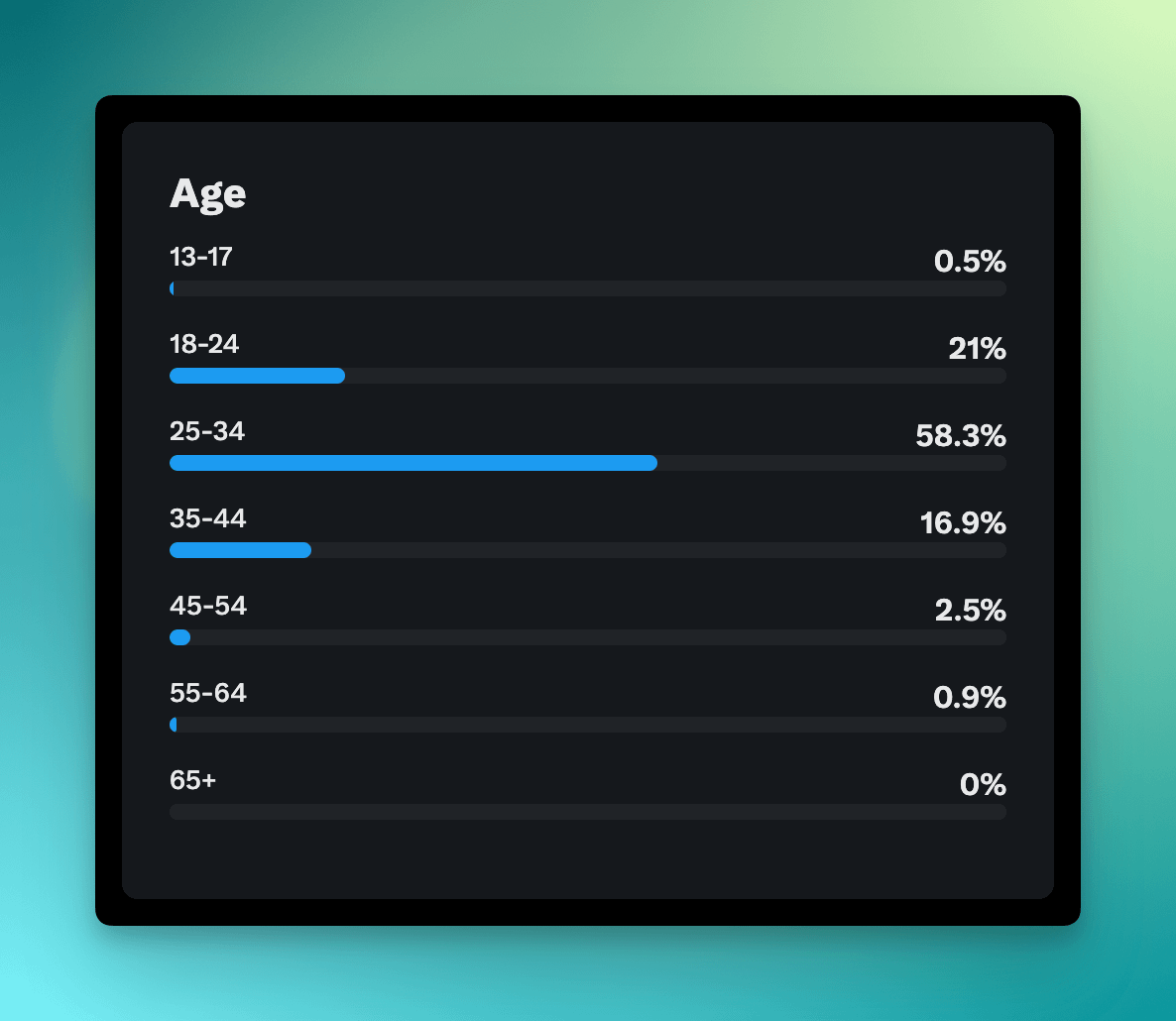This screenshot has height=1021, width=1176.
Task: Click the blue 18-24 bar fill
Action: point(257,376)
